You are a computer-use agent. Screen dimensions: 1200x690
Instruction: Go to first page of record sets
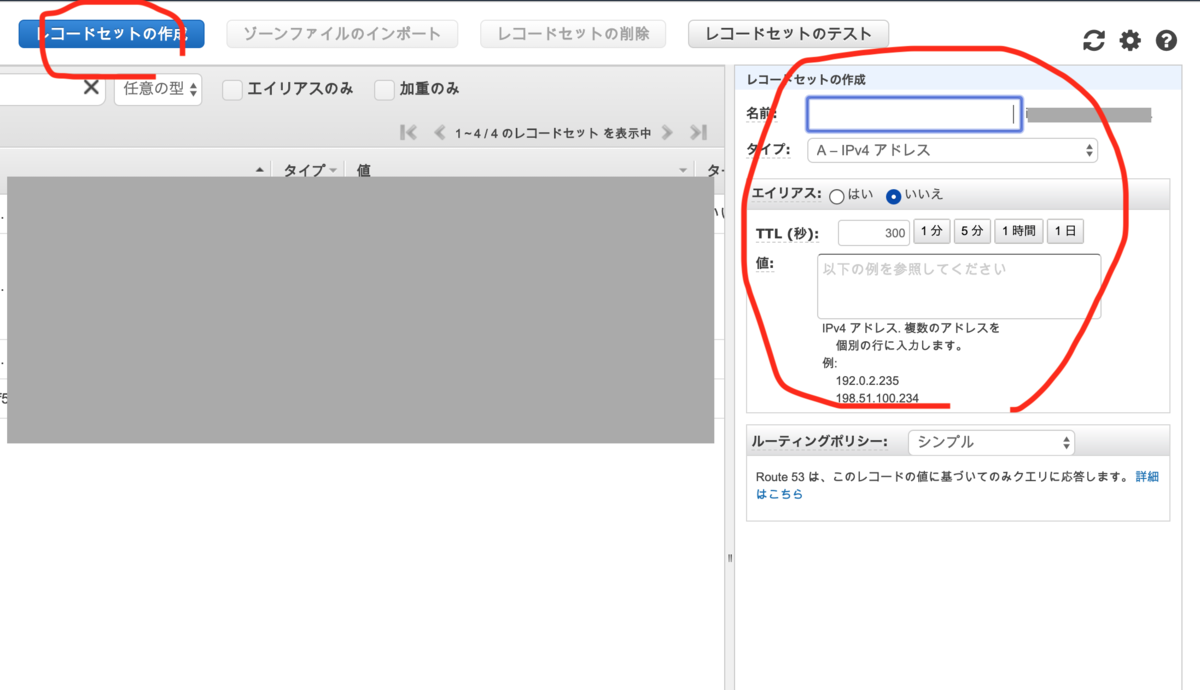click(408, 132)
